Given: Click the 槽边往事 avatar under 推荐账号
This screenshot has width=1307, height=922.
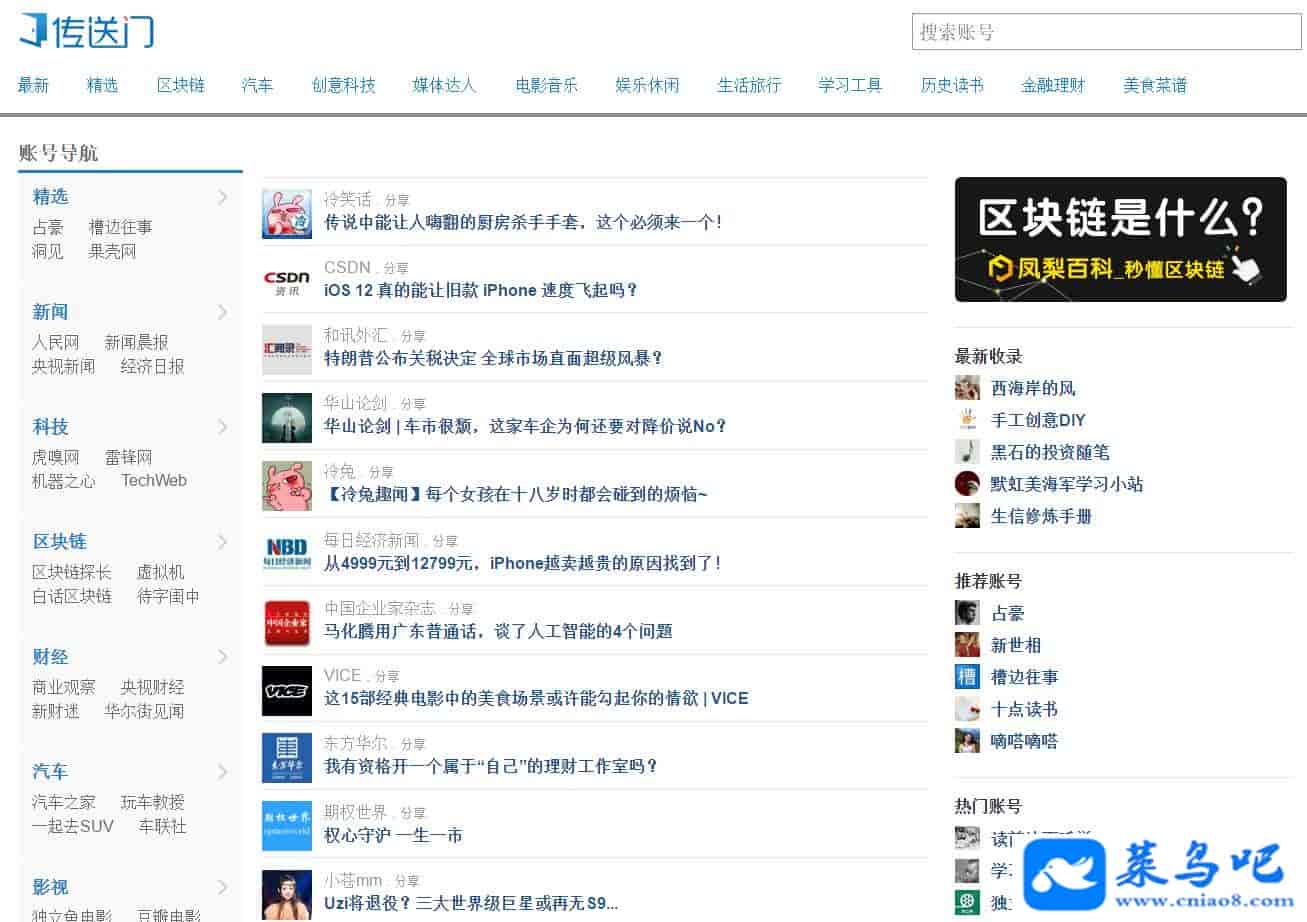Looking at the screenshot, I should (967, 677).
